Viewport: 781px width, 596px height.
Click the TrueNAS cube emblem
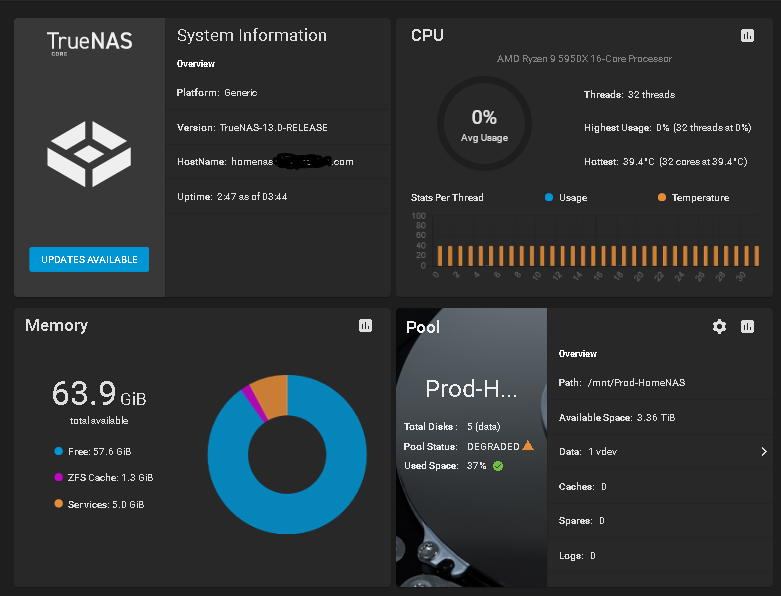click(89, 154)
